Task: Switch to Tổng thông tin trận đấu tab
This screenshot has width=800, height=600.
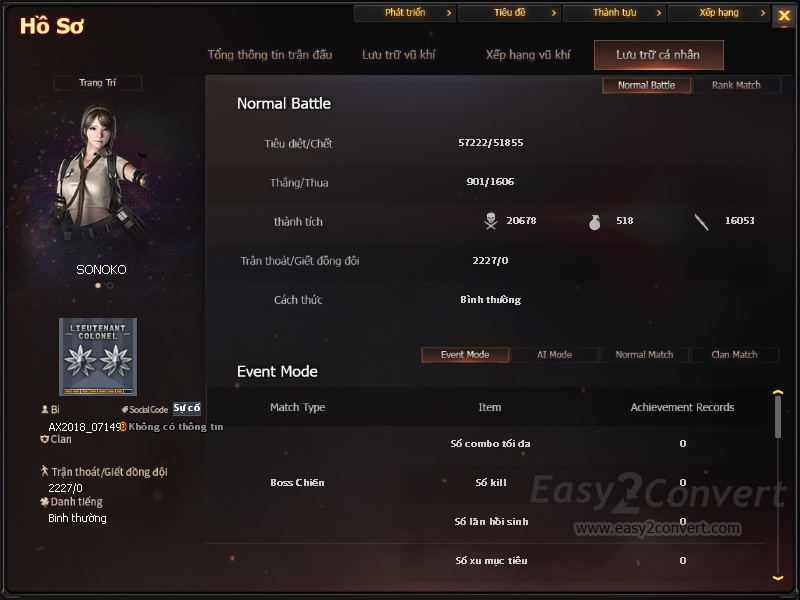Action: click(x=270, y=55)
